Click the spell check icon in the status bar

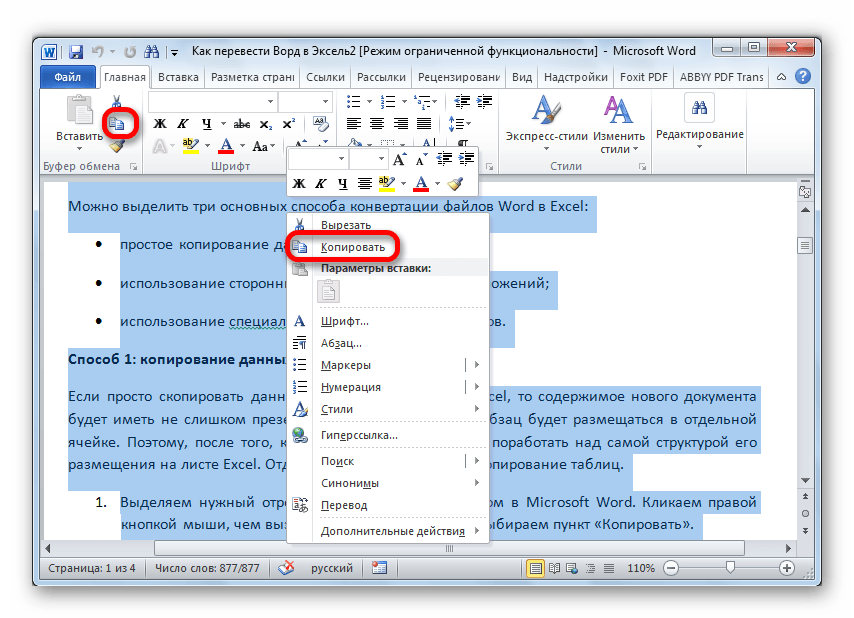[x=286, y=569]
